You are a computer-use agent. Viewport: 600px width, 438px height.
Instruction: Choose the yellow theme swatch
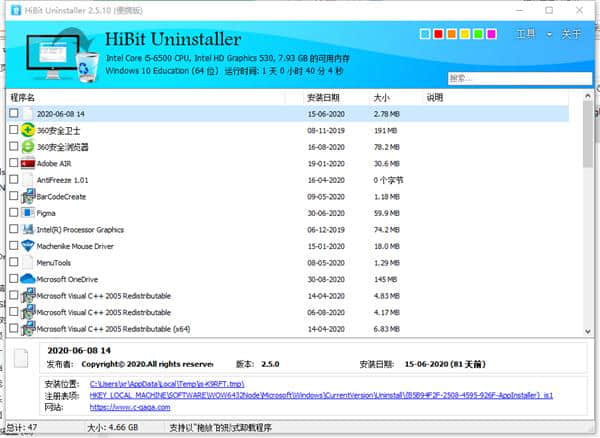click(x=465, y=34)
